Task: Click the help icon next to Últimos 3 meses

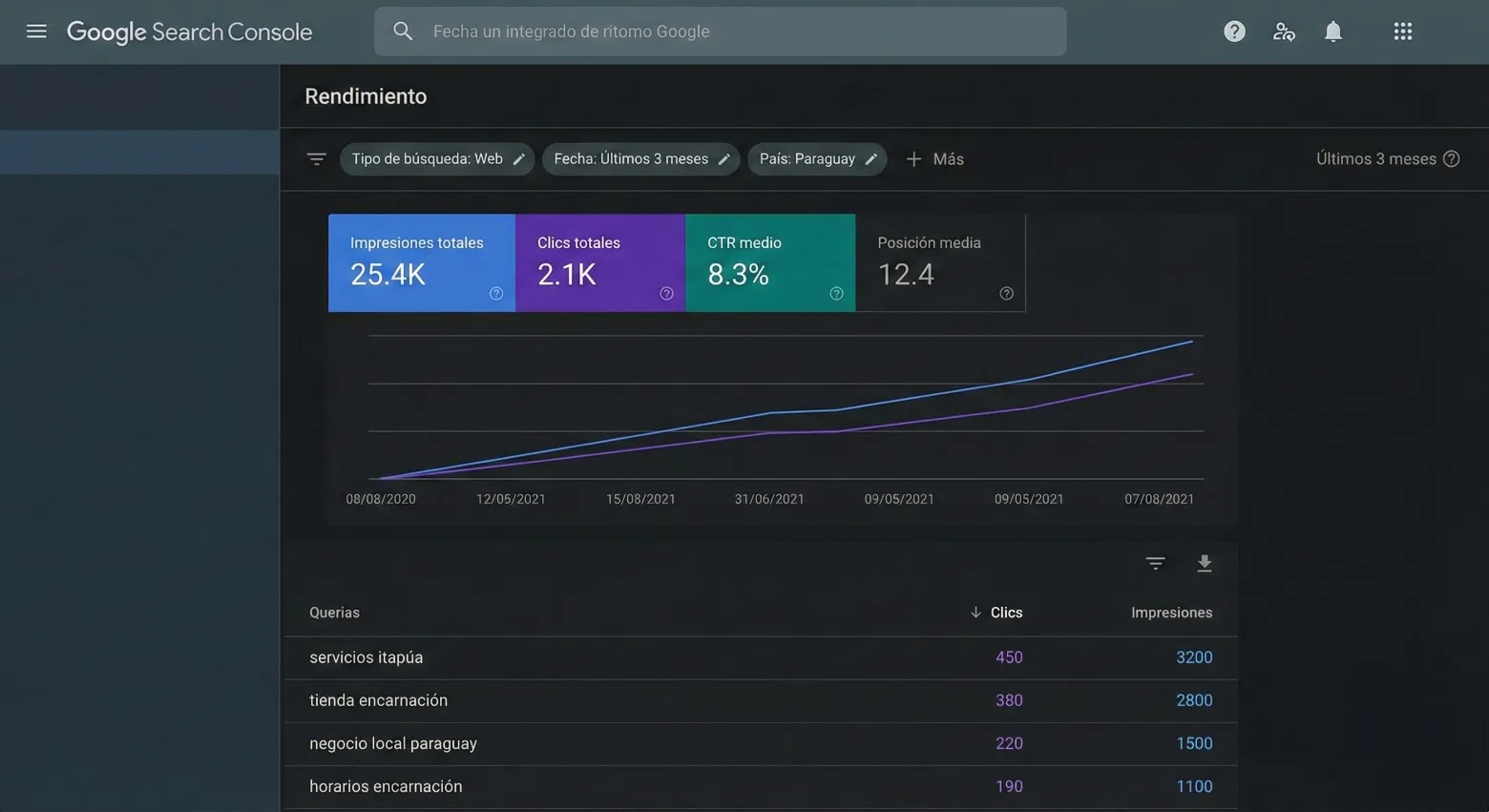Action: (x=1452, y=158)
